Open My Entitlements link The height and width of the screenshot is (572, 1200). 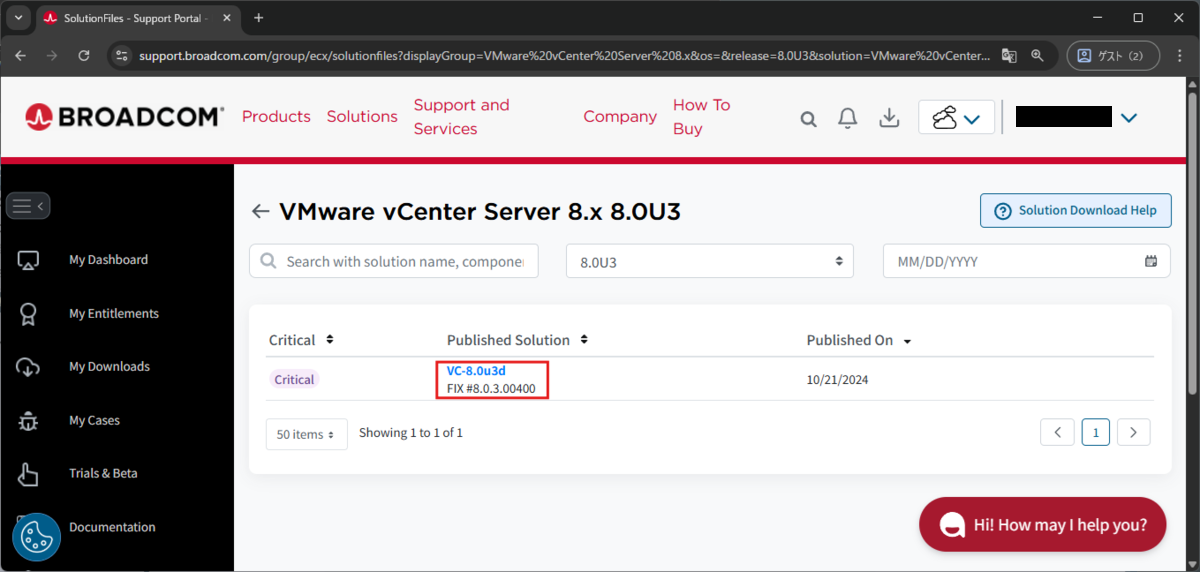tap(114, 313)
